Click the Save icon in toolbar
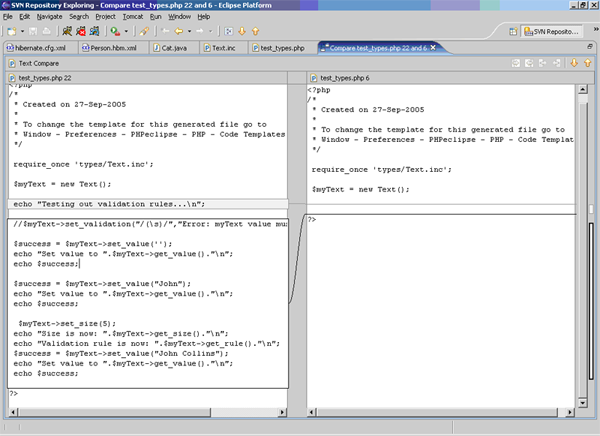The height and width of the screenshot is (436, 600). [x=33, y=31]
